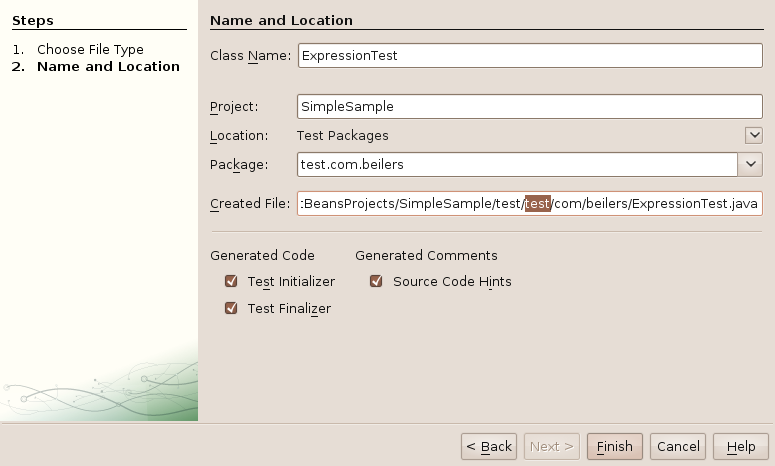Screen dimensions: 775x466
Task: Open the Location dropdown arrow
Action: (x=753, y=135)
